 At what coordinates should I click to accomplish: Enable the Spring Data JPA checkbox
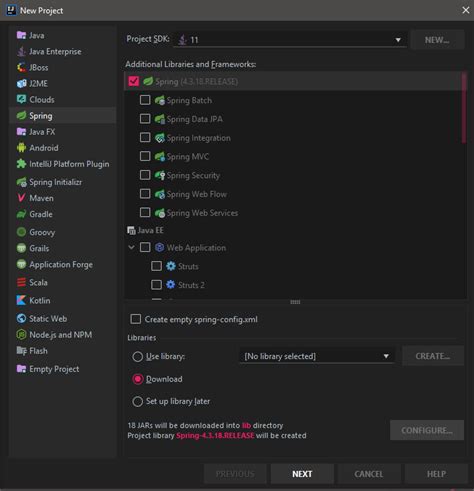click(145, 119)
